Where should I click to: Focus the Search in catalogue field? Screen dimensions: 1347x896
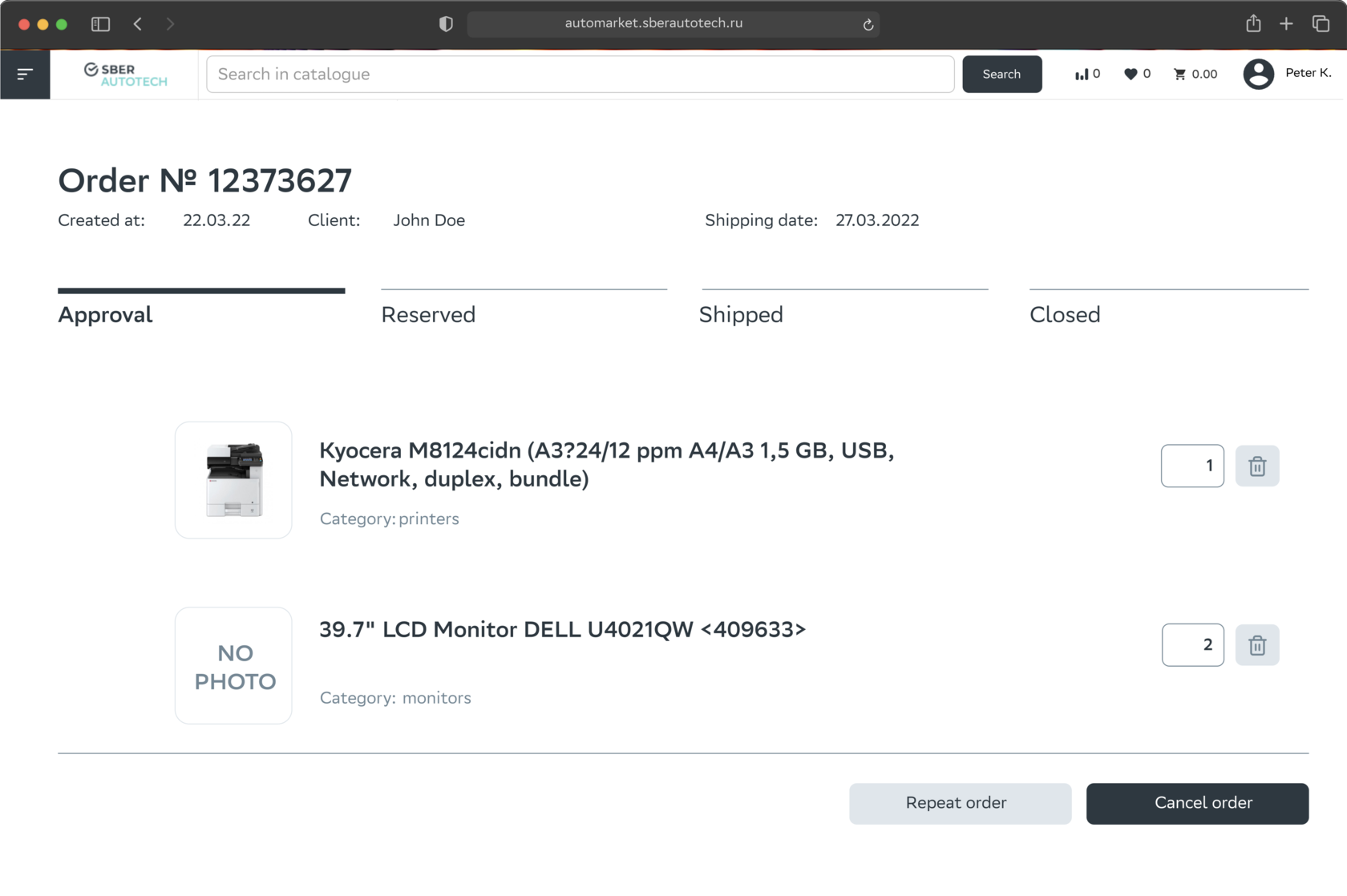pos(580,75)
